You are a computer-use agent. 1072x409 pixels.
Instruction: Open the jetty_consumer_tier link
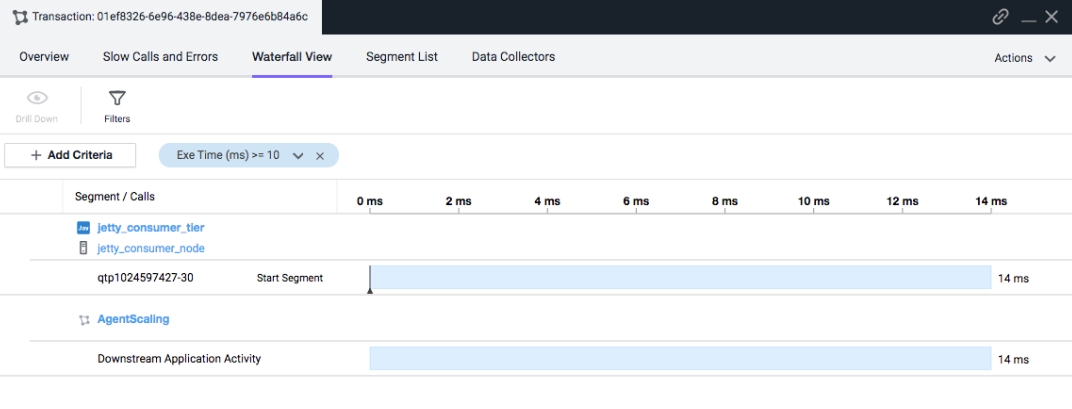151,228
